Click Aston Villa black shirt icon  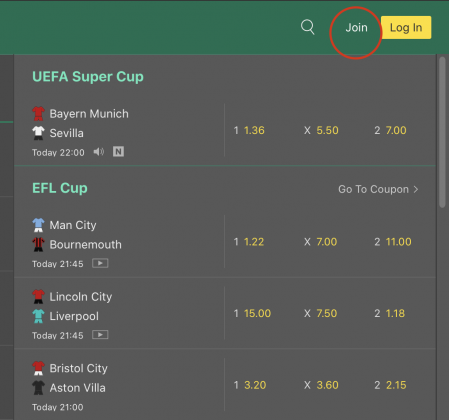click(x=38, y=388)
